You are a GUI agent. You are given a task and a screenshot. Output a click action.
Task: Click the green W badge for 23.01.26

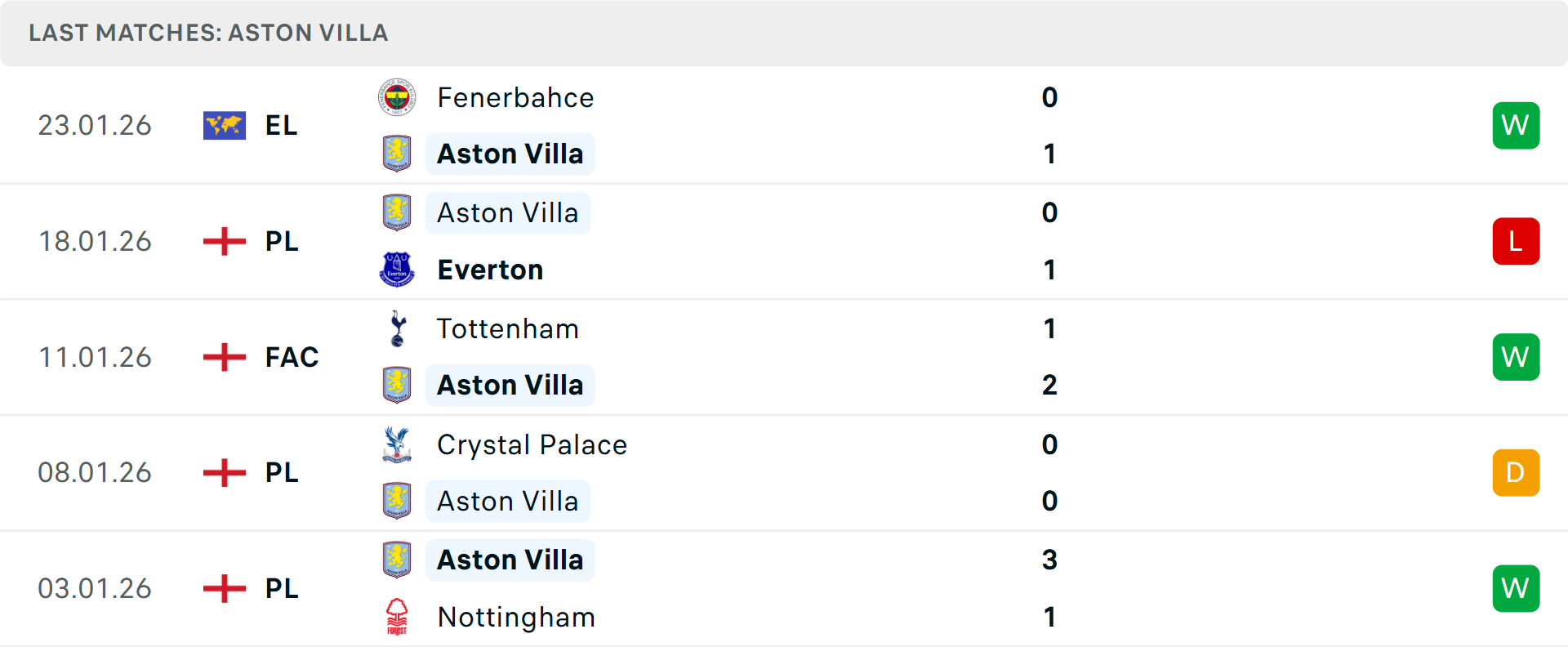coord(1516,126)
